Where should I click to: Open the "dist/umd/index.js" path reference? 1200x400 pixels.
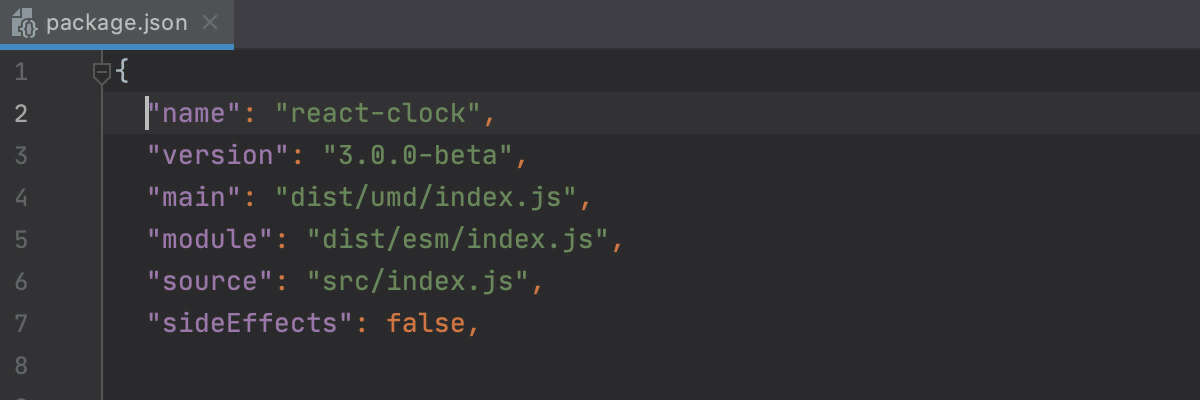(426, 197)
